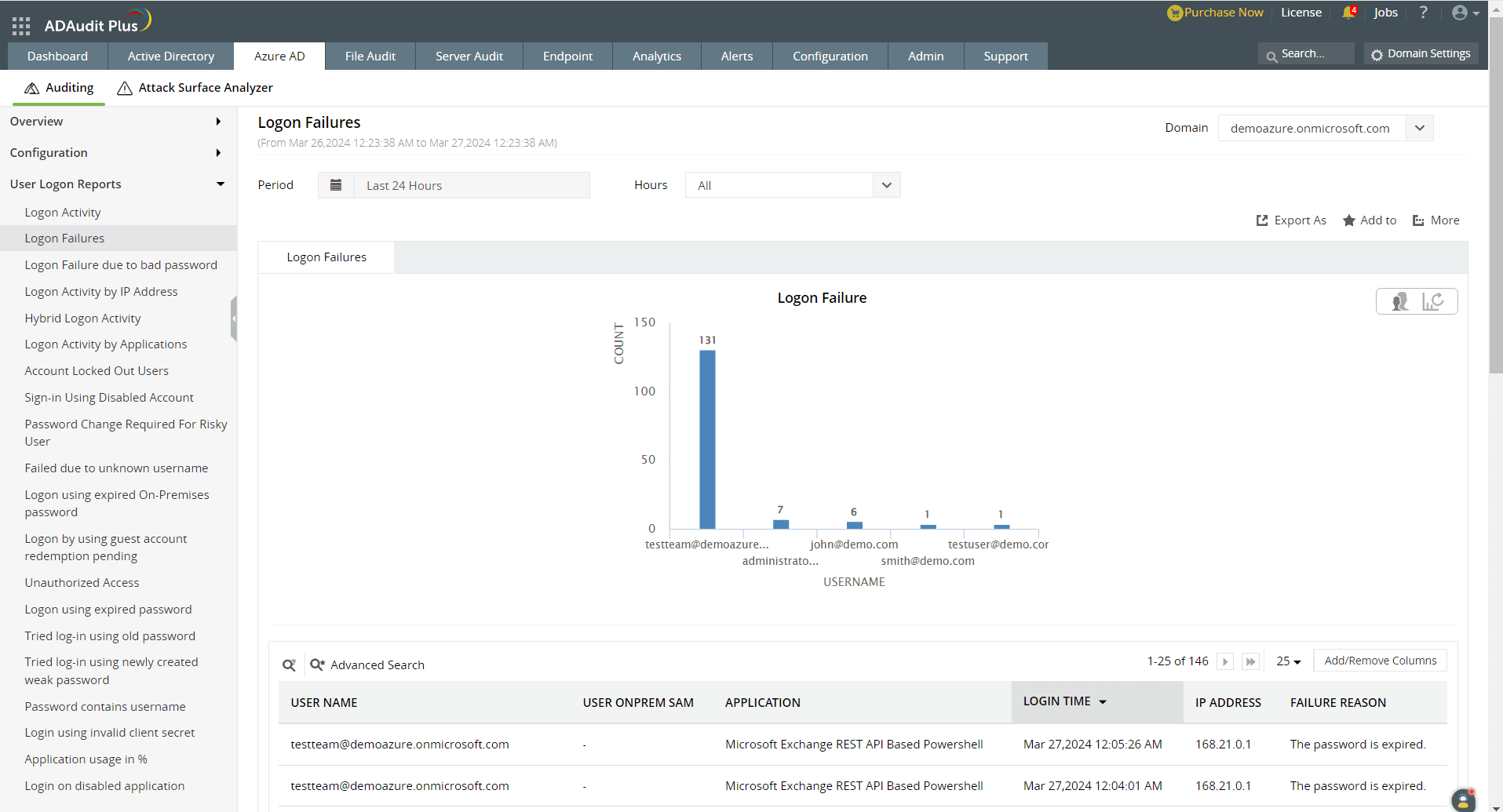The height and width of the screenshot is (812, 1503).
Task: Switch chart to user summary view
Action: 1399,300
